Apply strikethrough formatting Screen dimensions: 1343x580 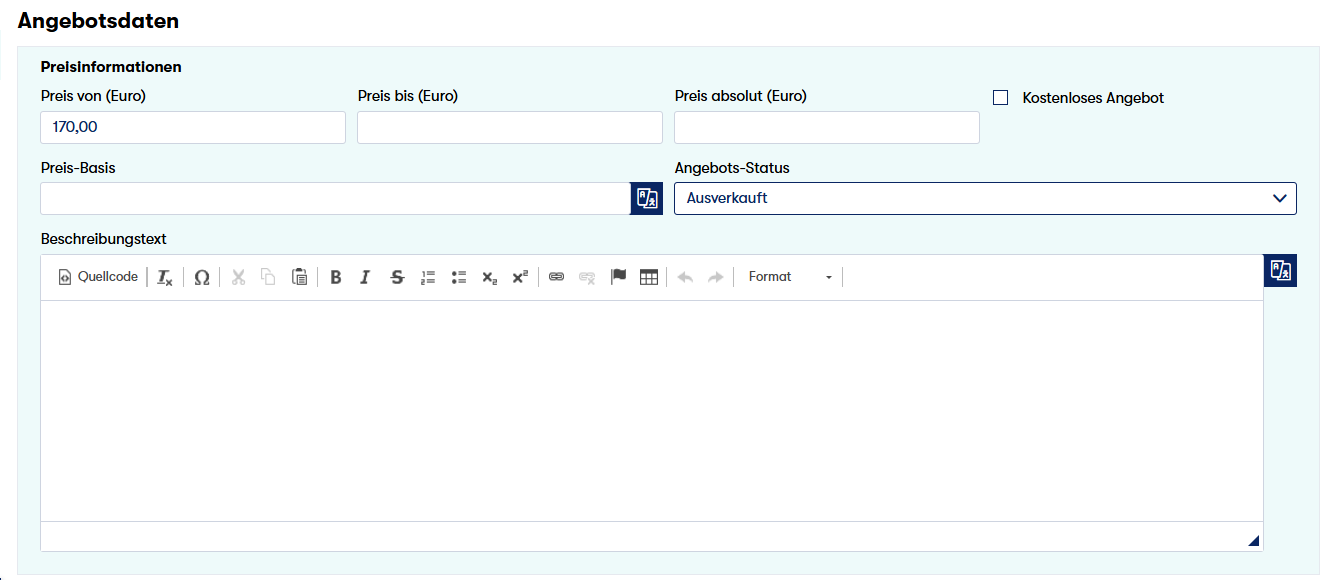(x=397, y=278)
